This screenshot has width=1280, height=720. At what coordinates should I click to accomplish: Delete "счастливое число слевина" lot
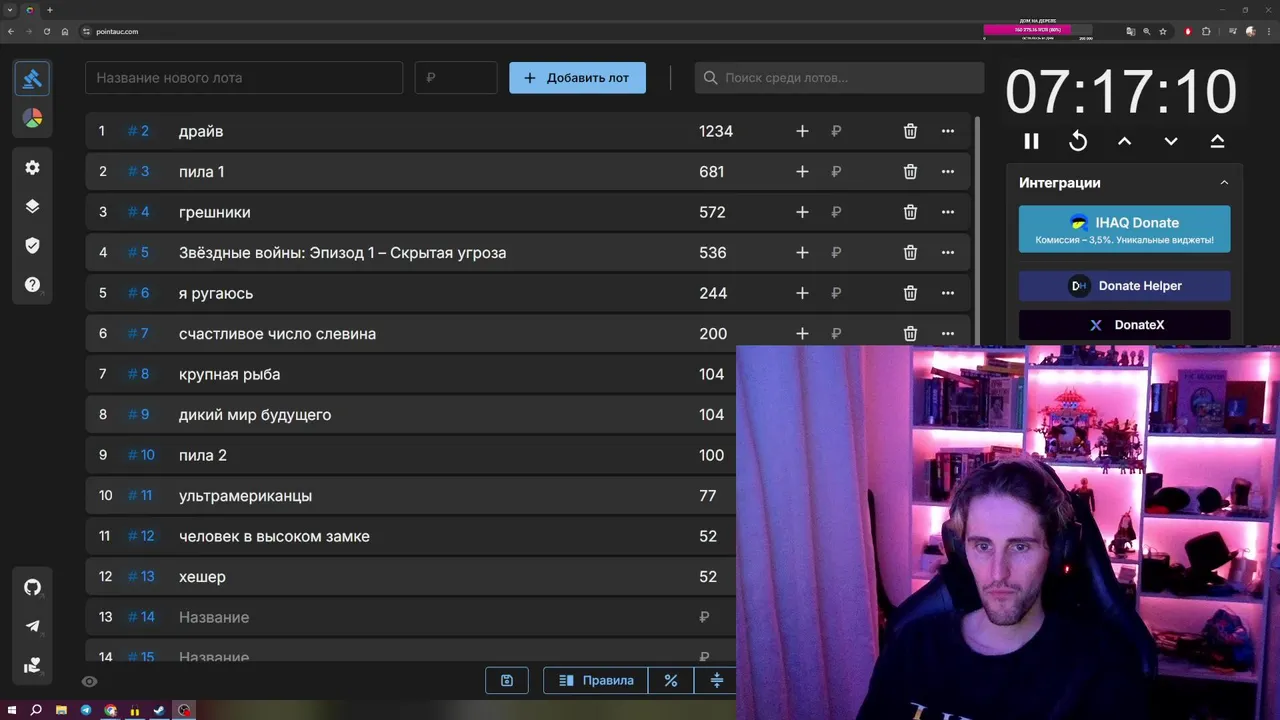910,334
